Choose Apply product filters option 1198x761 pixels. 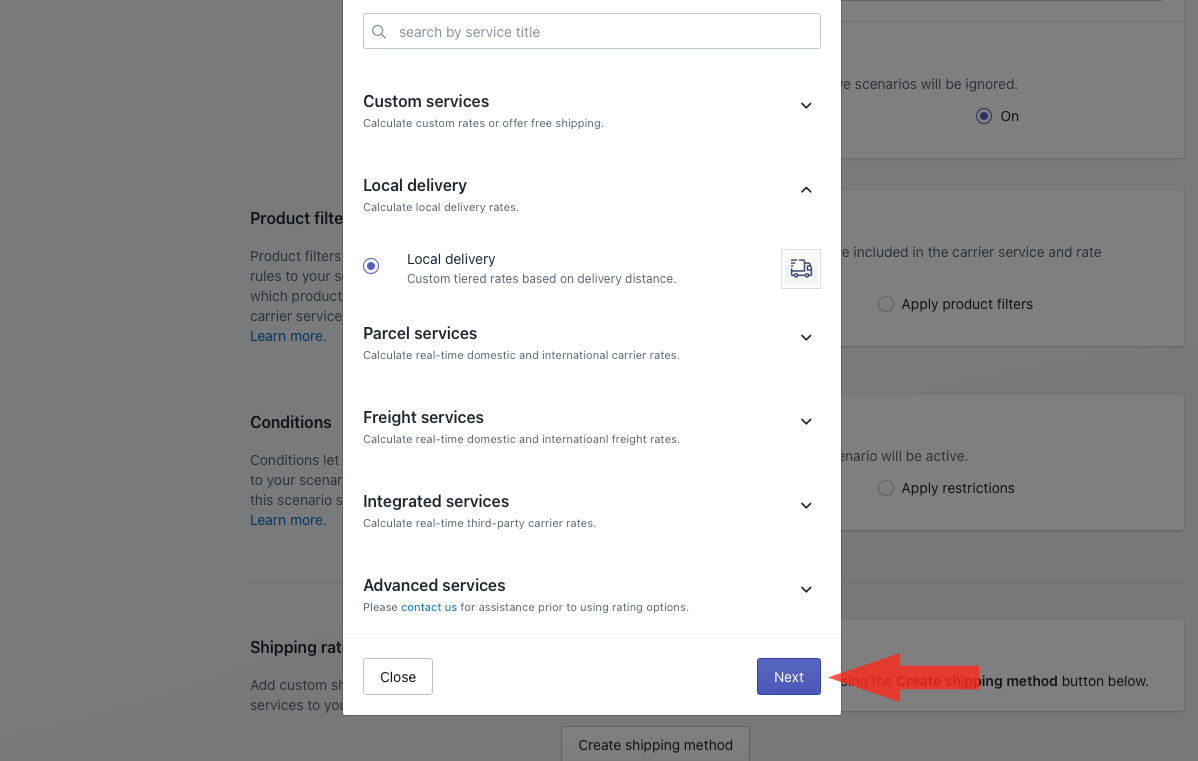coord(885,304)
